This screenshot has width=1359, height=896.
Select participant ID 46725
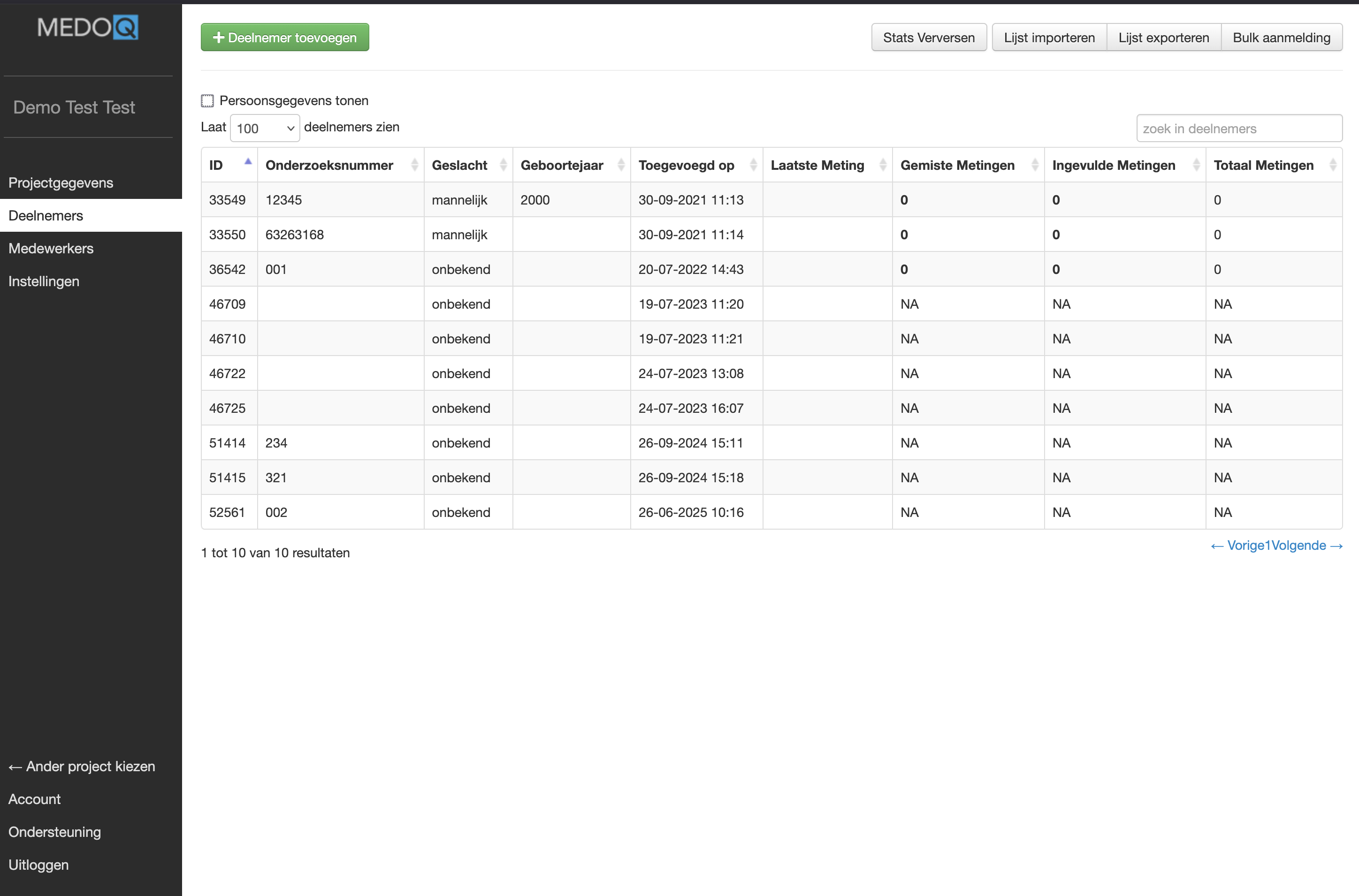(x=228, y=408)
